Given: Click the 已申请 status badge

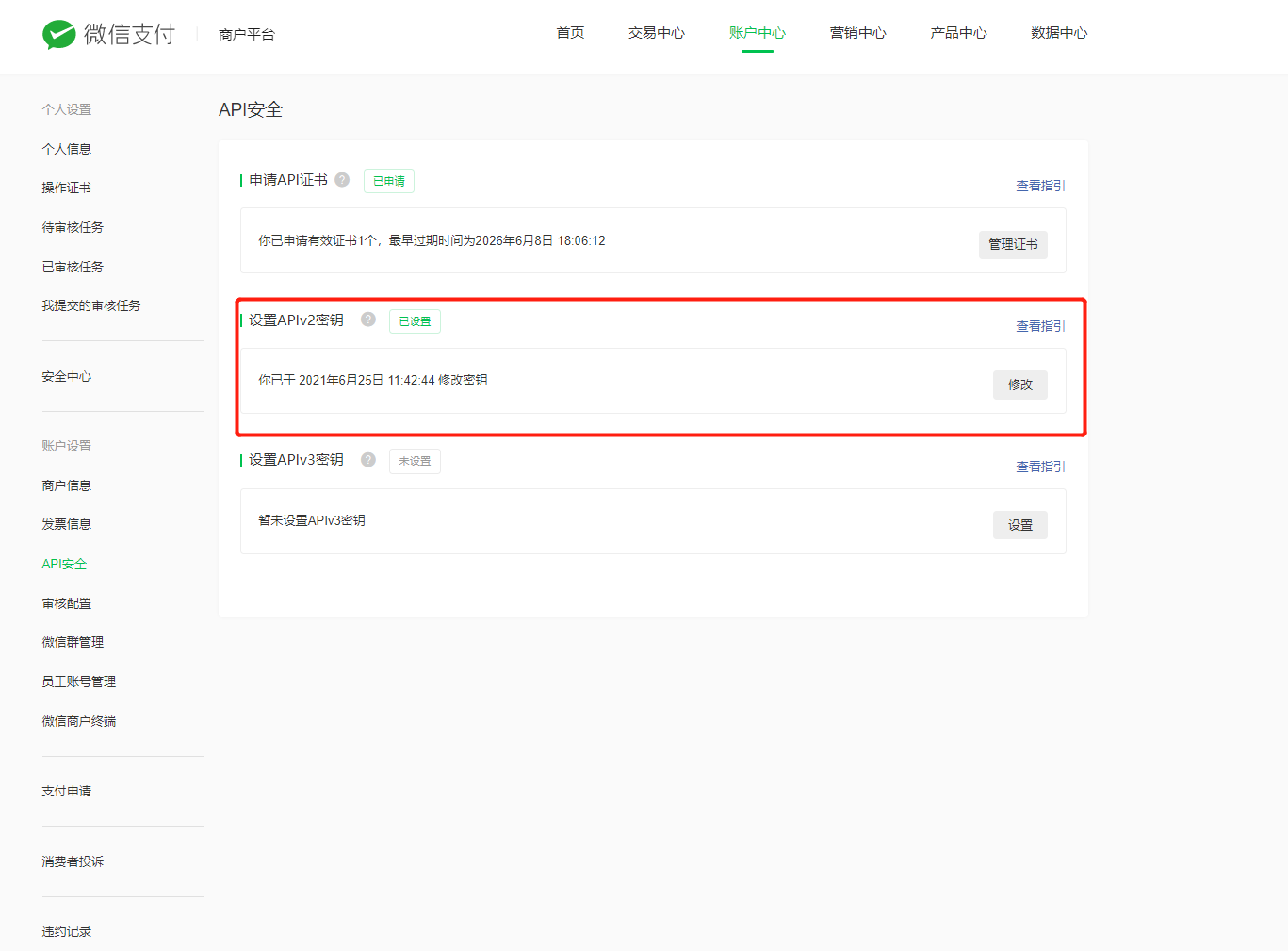Looking at the screenshot, I should point(388,180).
